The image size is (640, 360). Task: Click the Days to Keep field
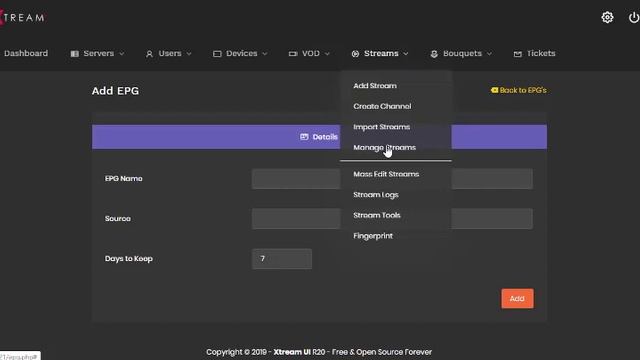282,259
